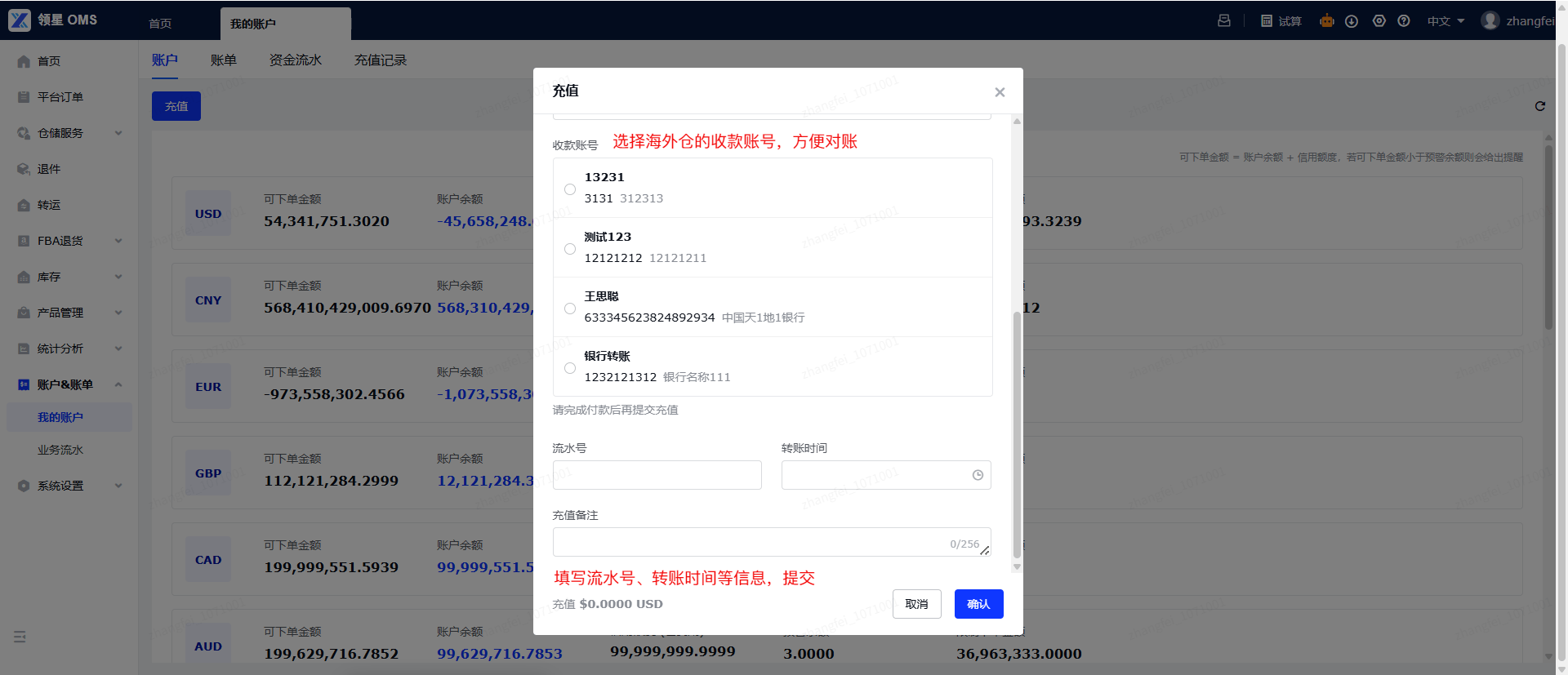Click the EUR currency badge
The width and height of the screenshot is (1568, 675).
point(208,386)
